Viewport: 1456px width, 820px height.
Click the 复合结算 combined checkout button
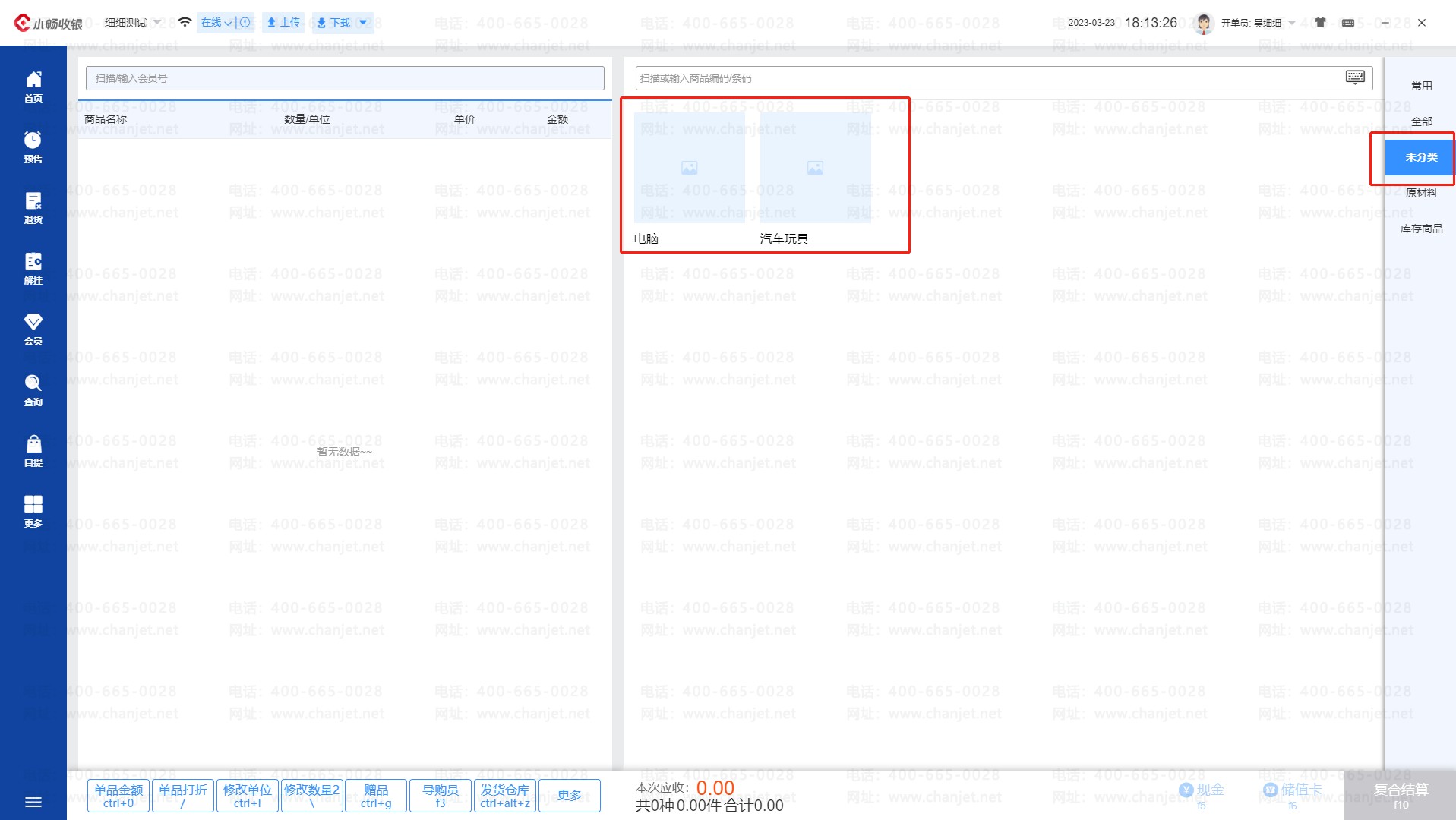click(1401, 795)
